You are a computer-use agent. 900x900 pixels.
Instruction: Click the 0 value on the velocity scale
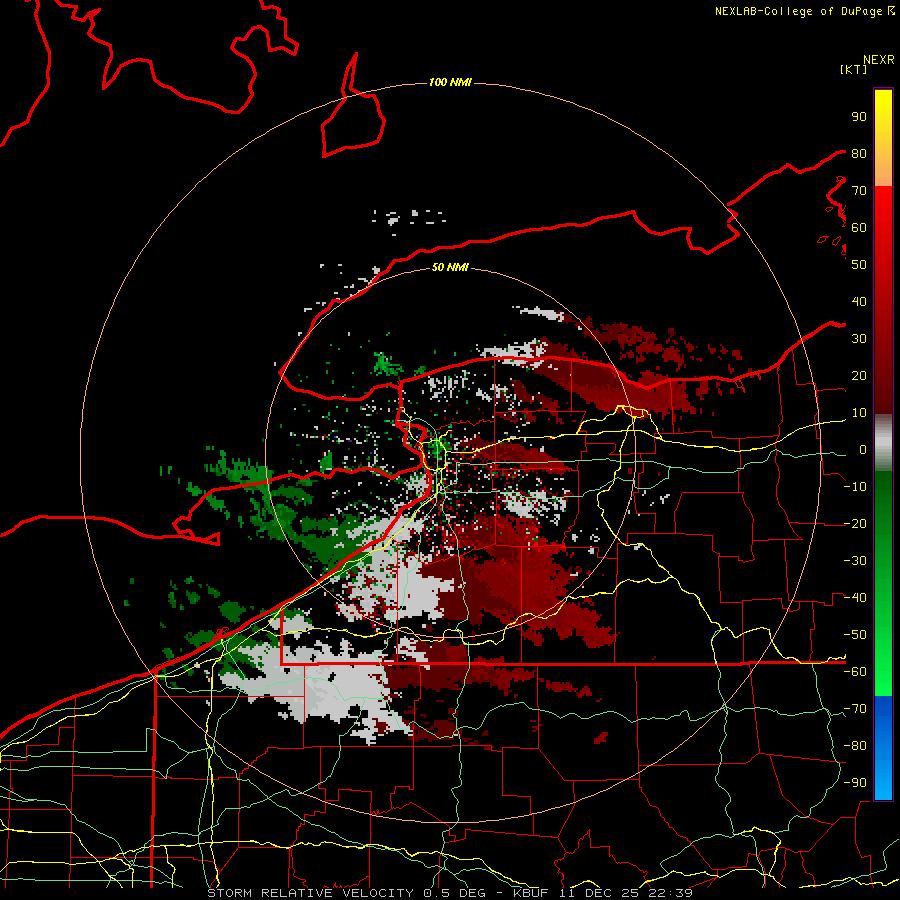coord(863,449)
